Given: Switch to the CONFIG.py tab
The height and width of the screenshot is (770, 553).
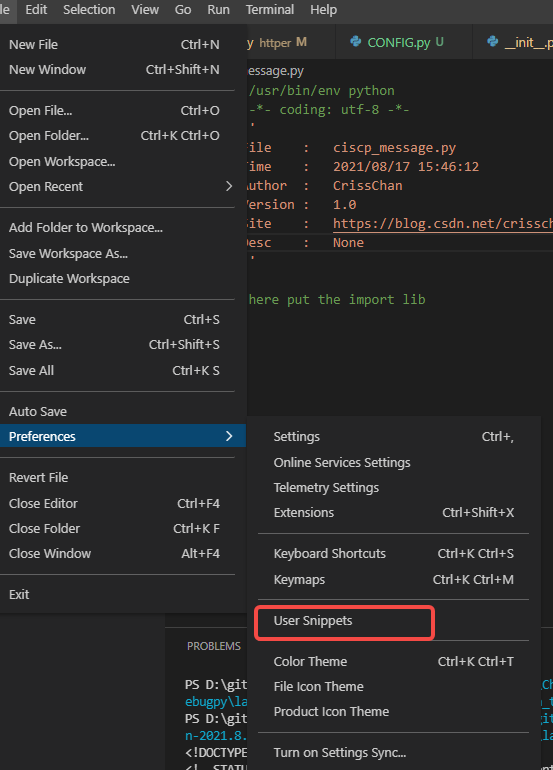Looking at the screenshot, I should coord(404,42).
